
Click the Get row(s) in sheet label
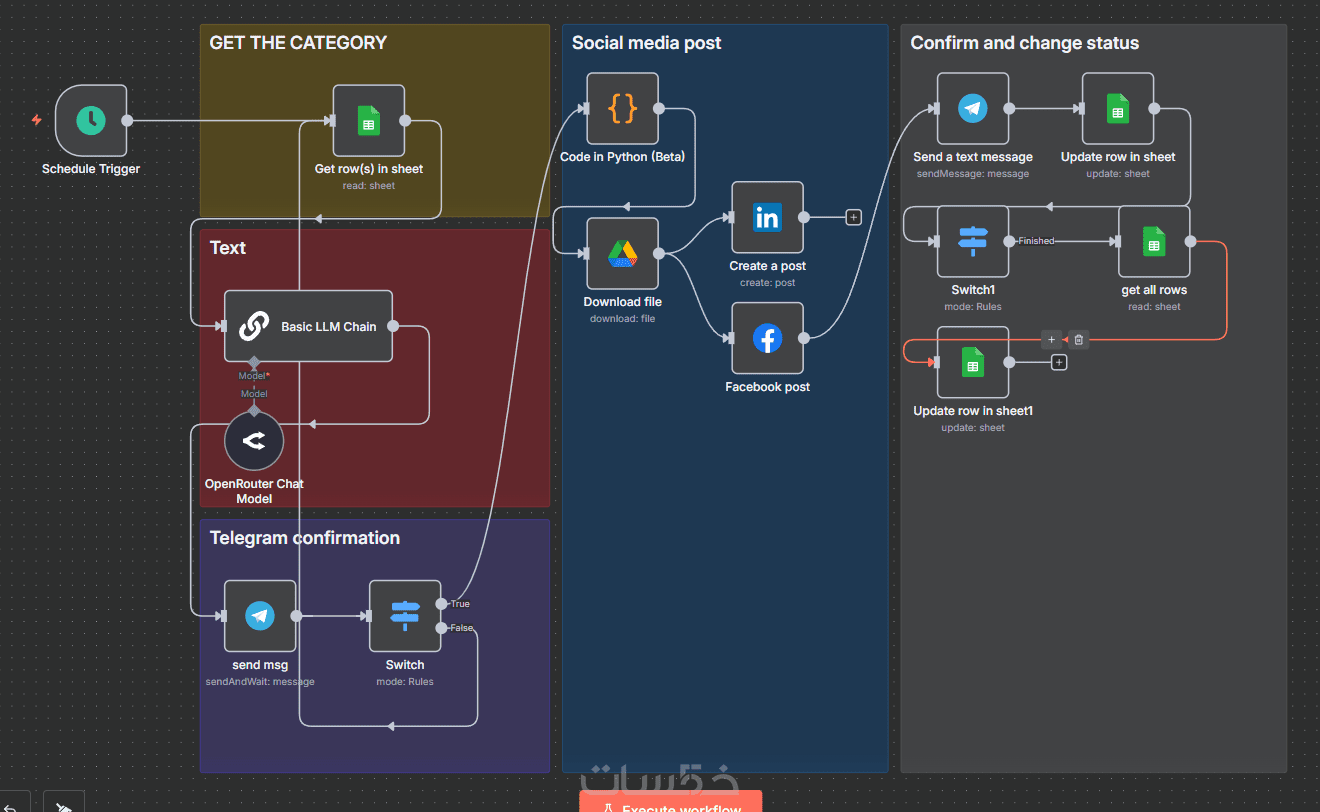coord(369,169)
